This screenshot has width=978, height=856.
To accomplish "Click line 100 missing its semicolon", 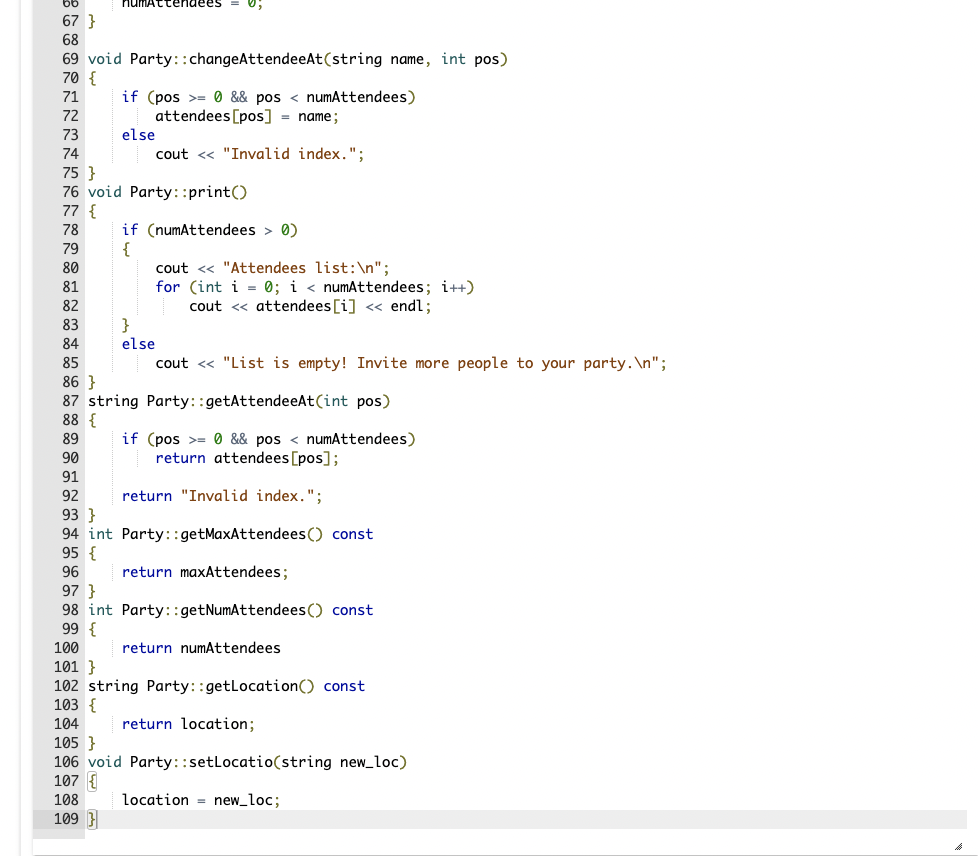I will tap(202, 648).
